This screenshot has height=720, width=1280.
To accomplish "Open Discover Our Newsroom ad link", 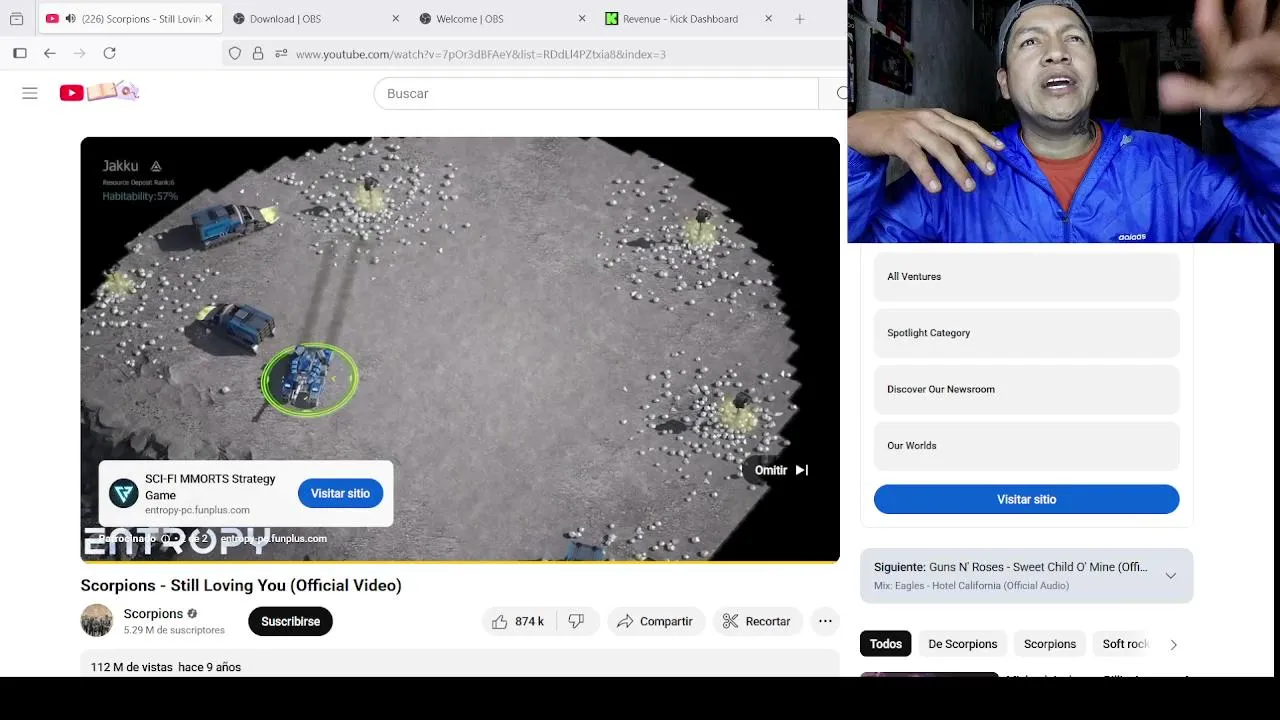I will click(x=1026, y=389).
